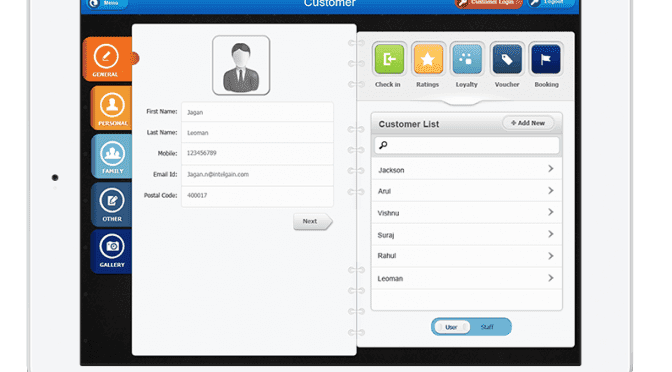Click the Add New customer button

528,123
